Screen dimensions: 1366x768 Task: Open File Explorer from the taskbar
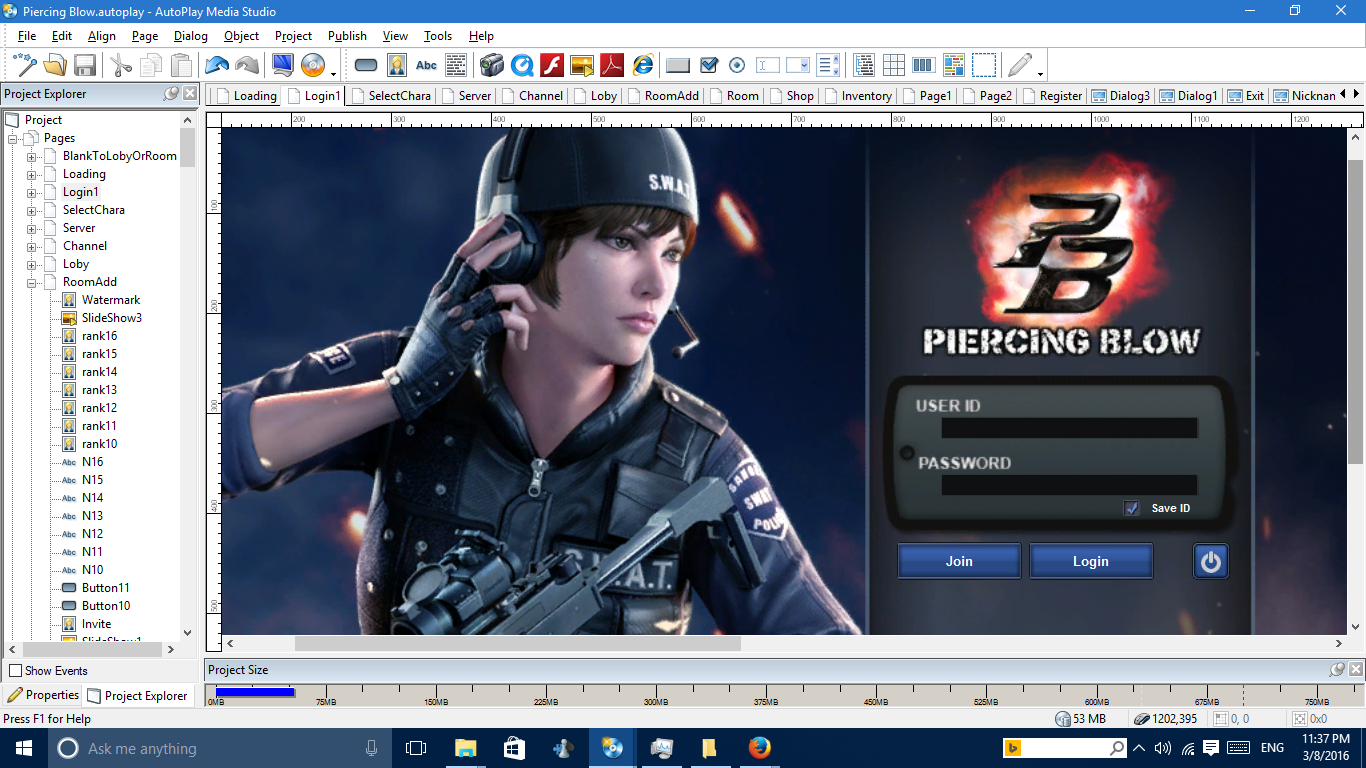(465, 748)
